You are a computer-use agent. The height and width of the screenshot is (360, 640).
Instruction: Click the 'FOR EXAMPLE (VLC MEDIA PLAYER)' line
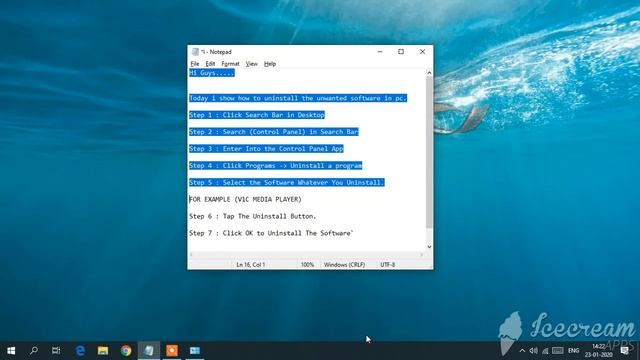click(245, 199)
